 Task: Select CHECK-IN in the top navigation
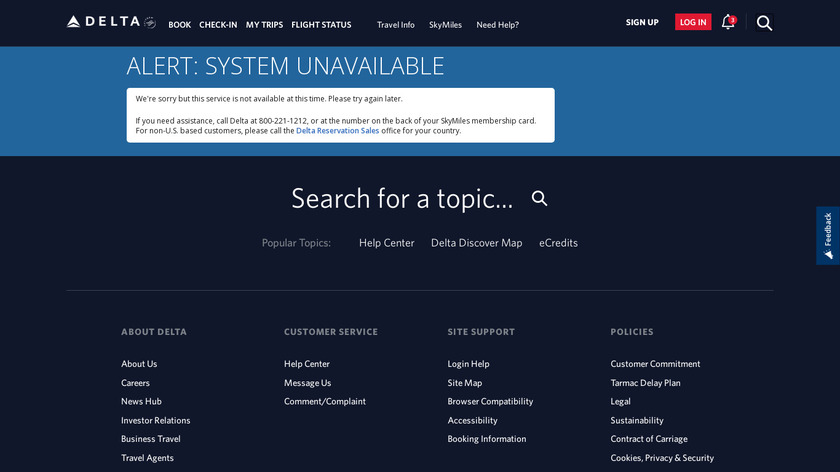click(218, 25)
